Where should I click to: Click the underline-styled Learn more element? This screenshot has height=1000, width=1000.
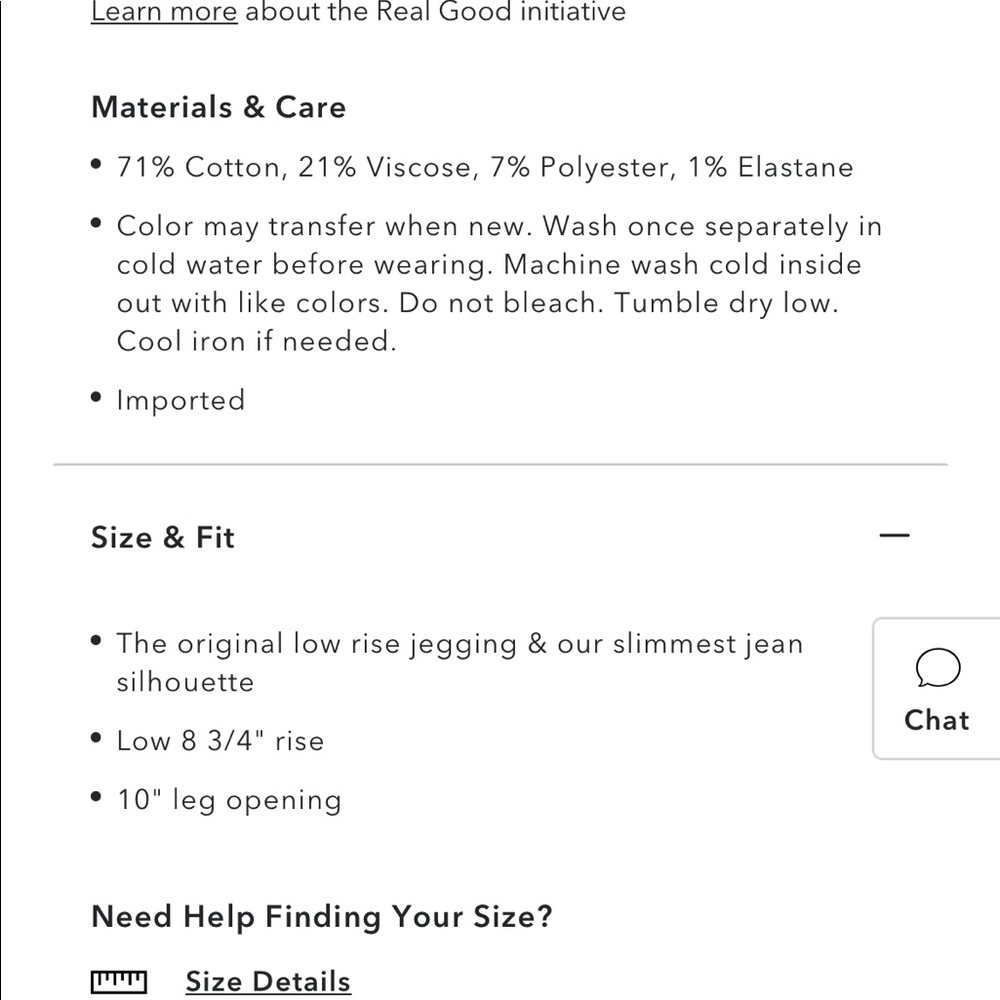click(x=163, y=13)
